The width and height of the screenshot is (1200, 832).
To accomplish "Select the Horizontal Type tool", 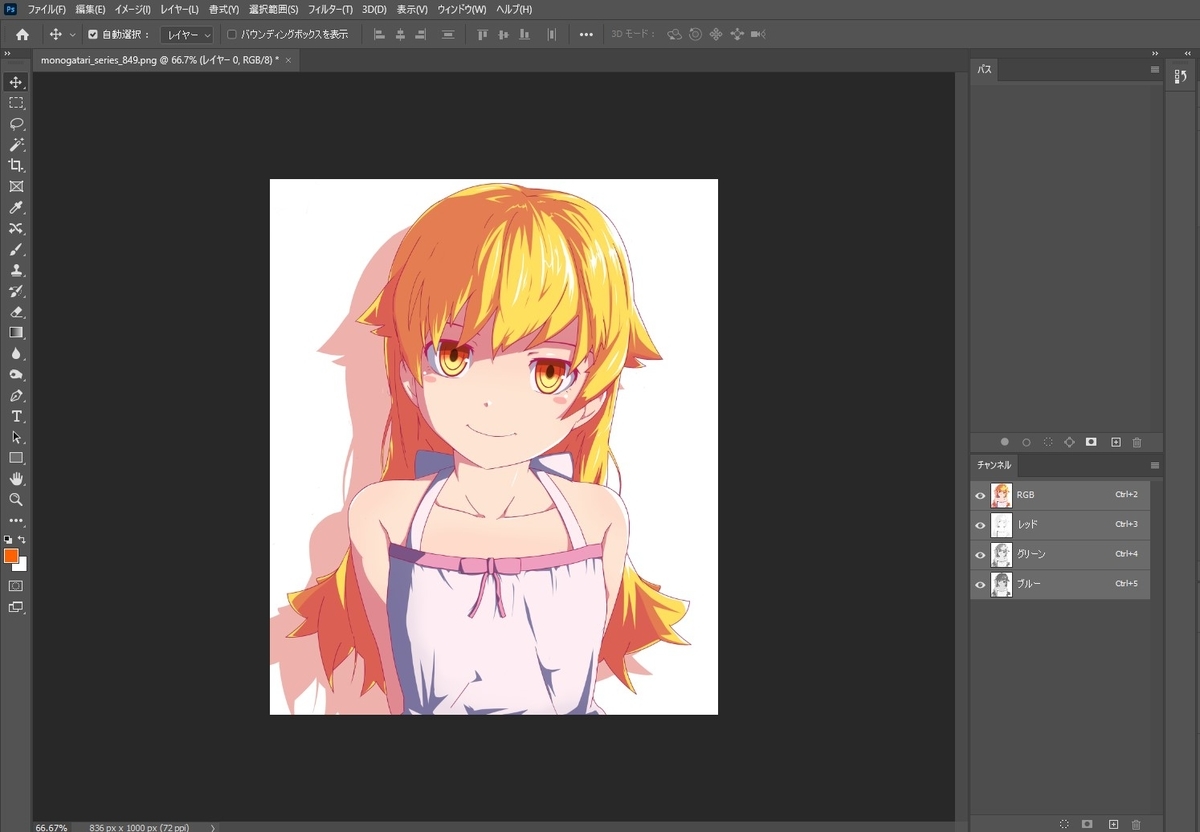I will point(16,416).
